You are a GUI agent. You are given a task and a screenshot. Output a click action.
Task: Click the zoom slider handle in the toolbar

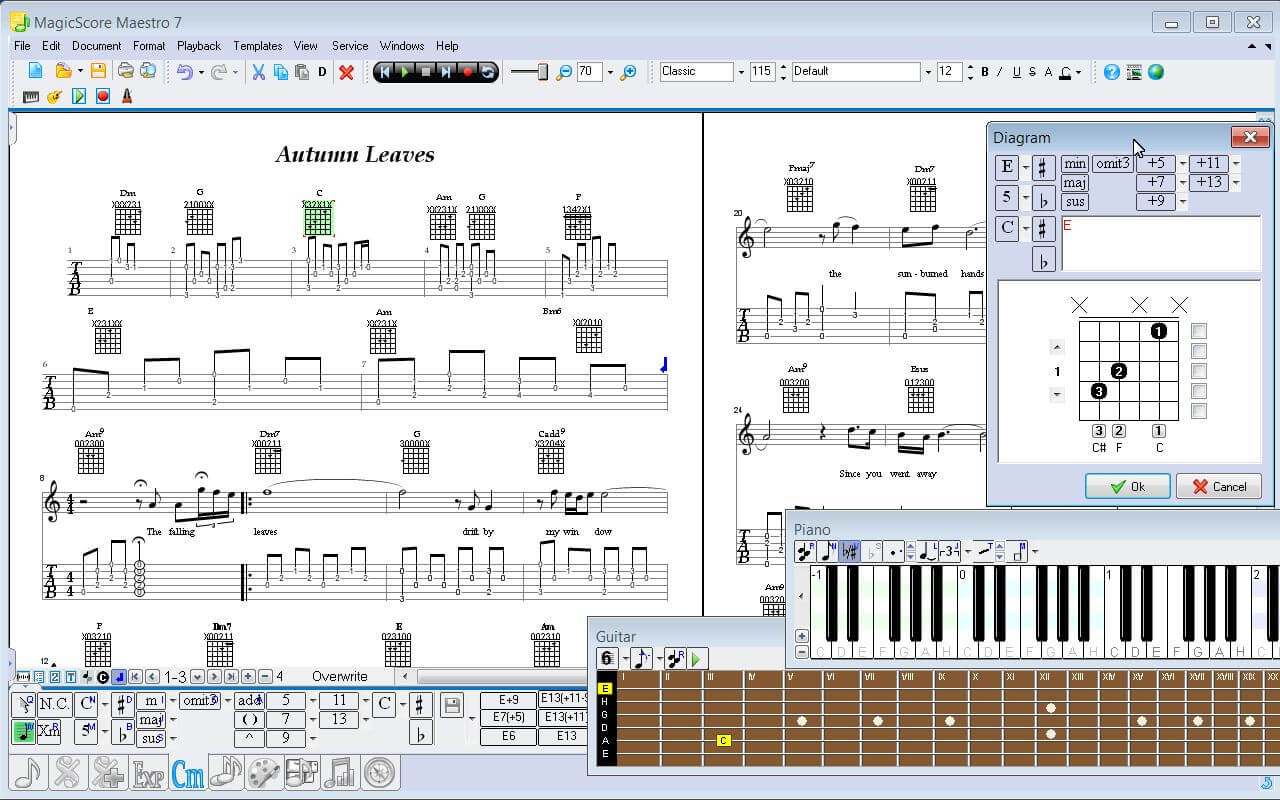point(543,72)
